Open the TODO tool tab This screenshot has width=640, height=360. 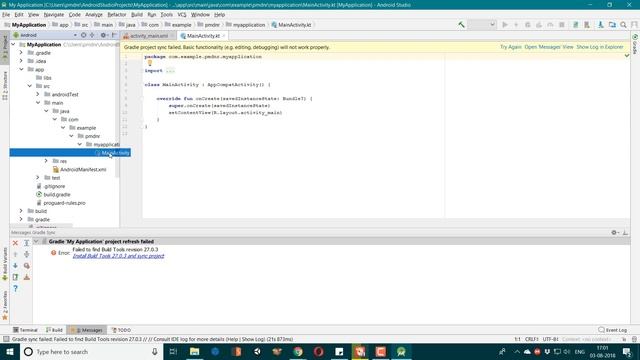tap(121, 330)
